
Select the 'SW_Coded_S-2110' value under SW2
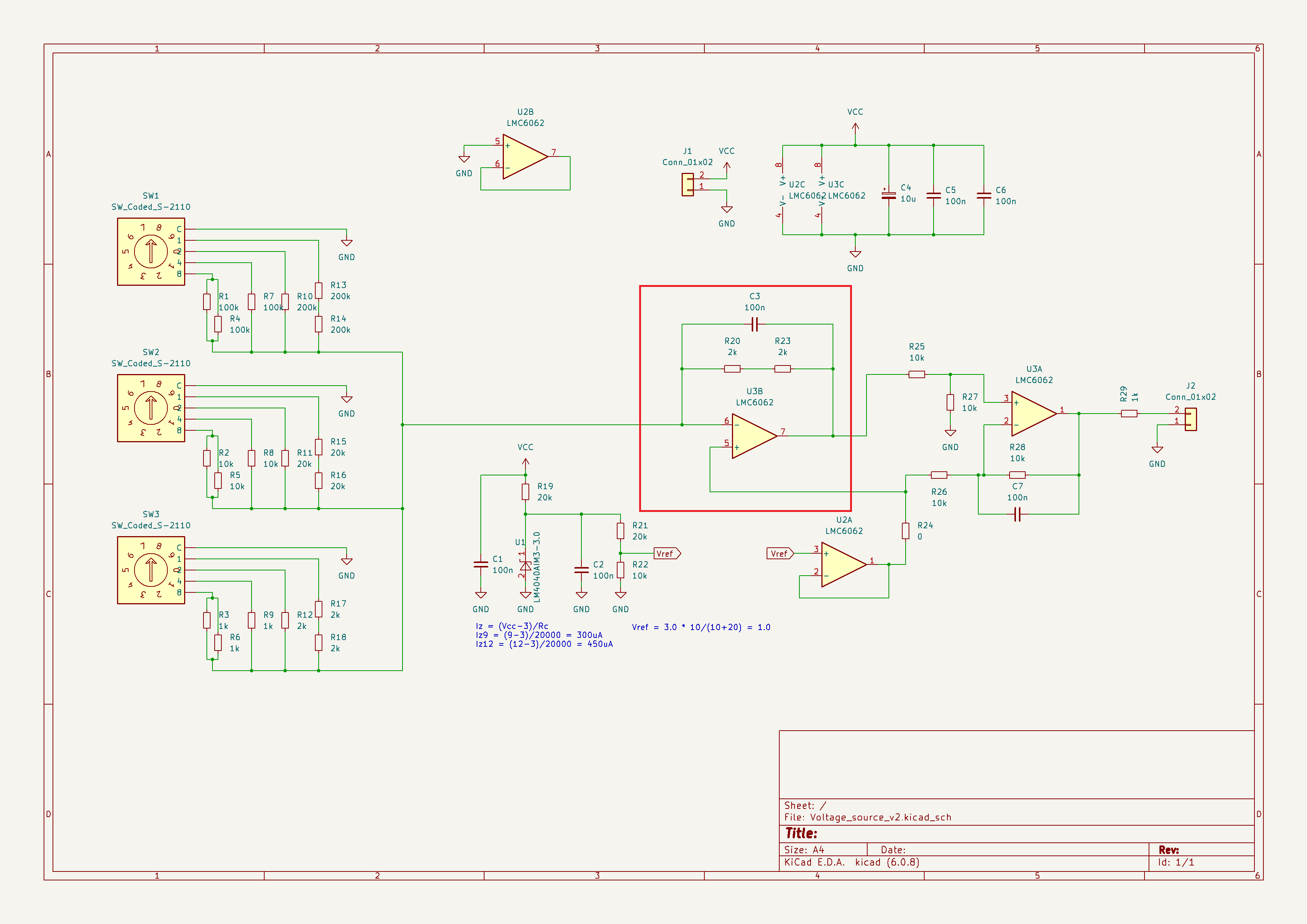(x=151, y=364)
